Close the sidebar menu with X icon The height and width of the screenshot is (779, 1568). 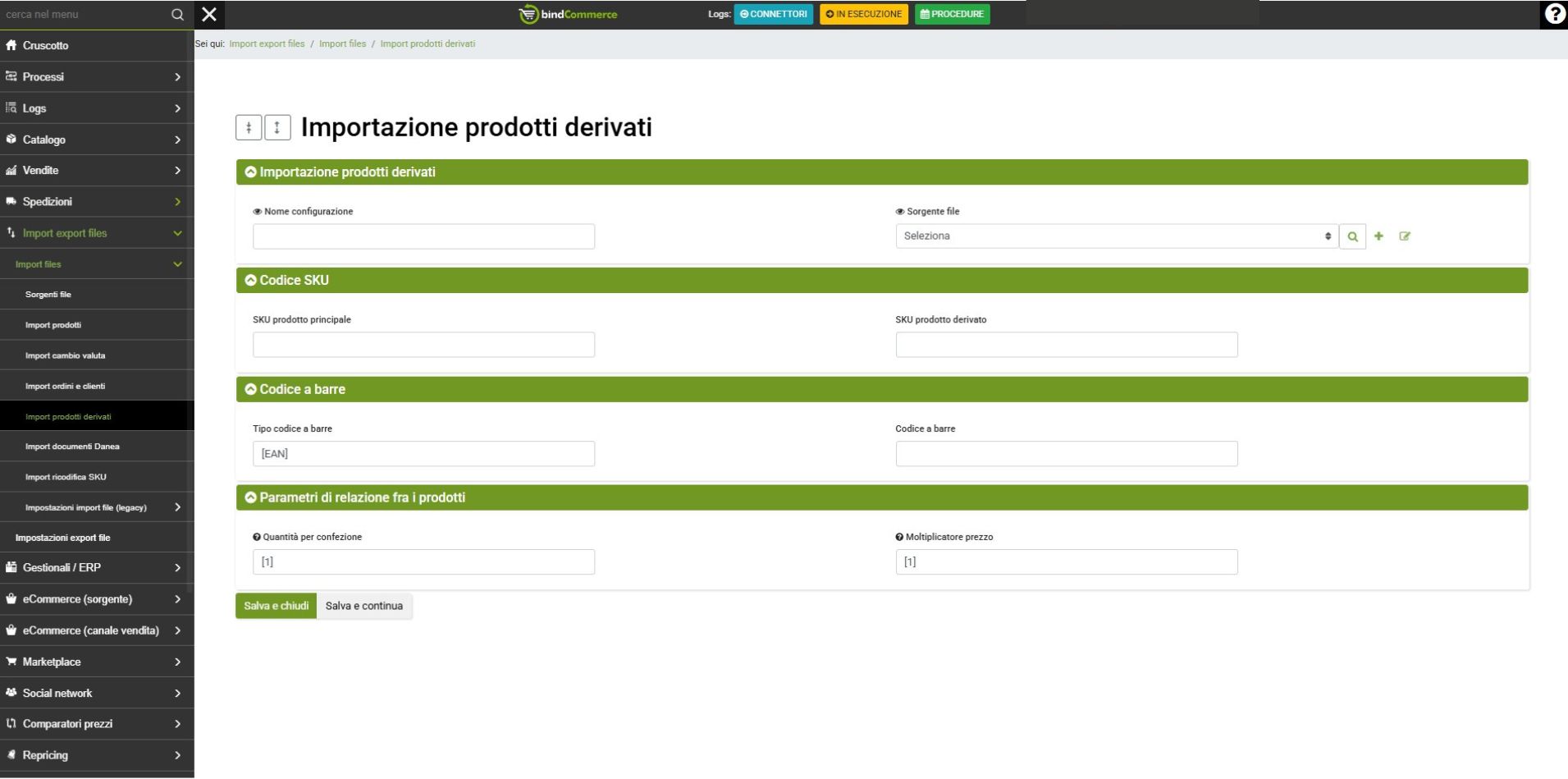click(209, 14)
